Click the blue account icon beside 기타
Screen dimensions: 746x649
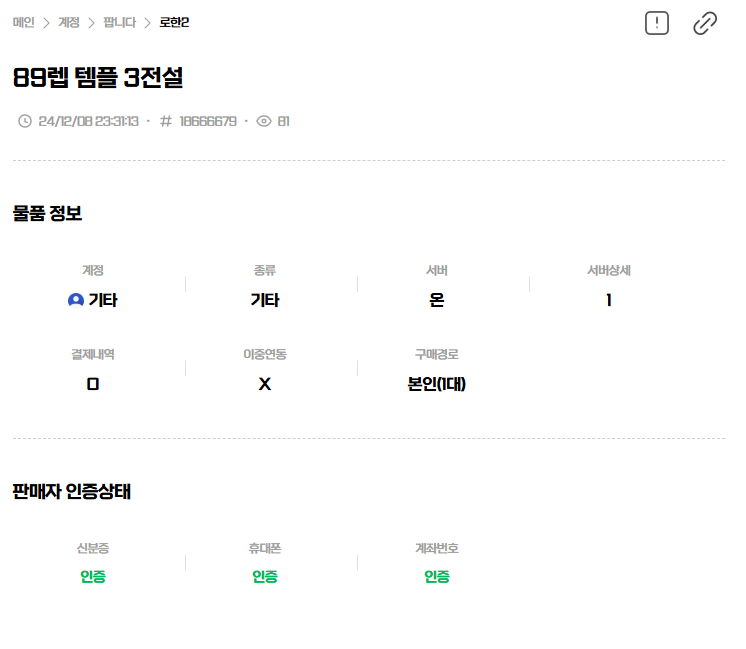[x=75, y=300]
